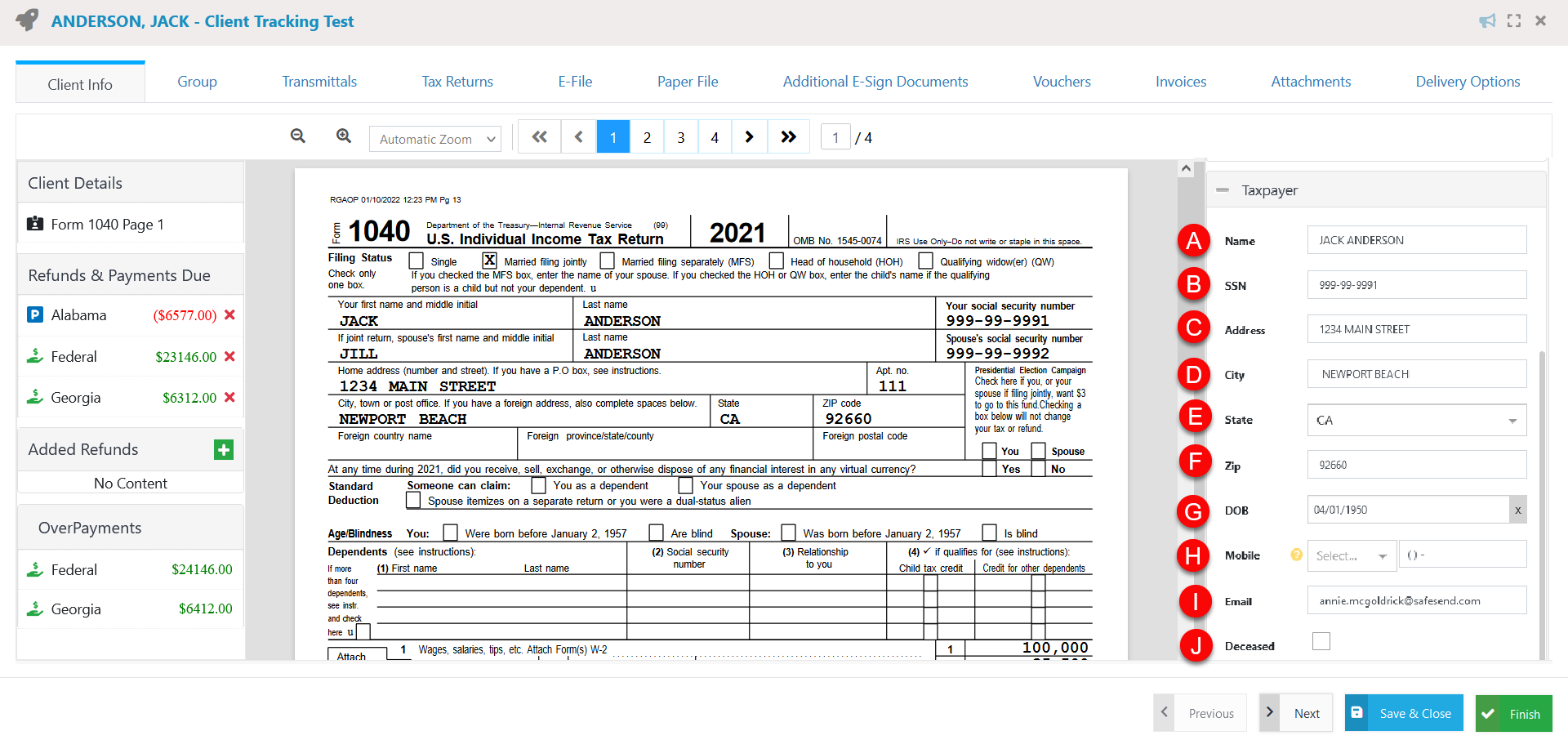
Task: Open the Delivery Options tab
Action: click(1468, 82)
